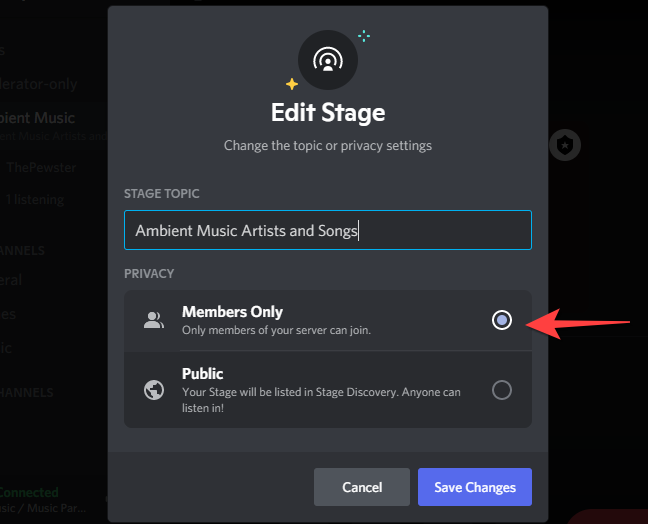Click into the Stage Topic text field

tap(327, 230)
